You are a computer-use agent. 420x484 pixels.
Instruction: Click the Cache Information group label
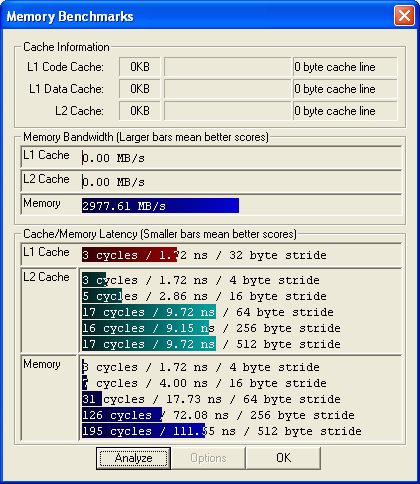tap(66, 47)
